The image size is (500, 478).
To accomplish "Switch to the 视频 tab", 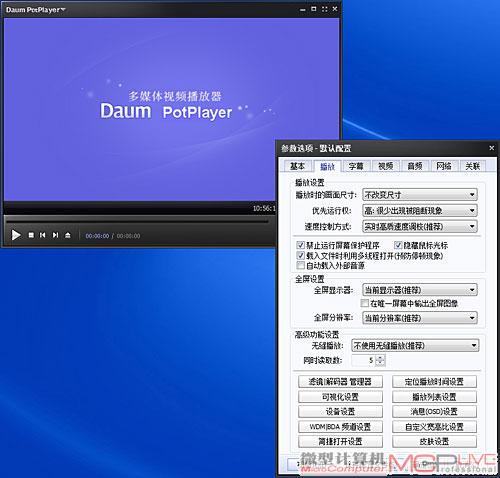I will (385, 166).
